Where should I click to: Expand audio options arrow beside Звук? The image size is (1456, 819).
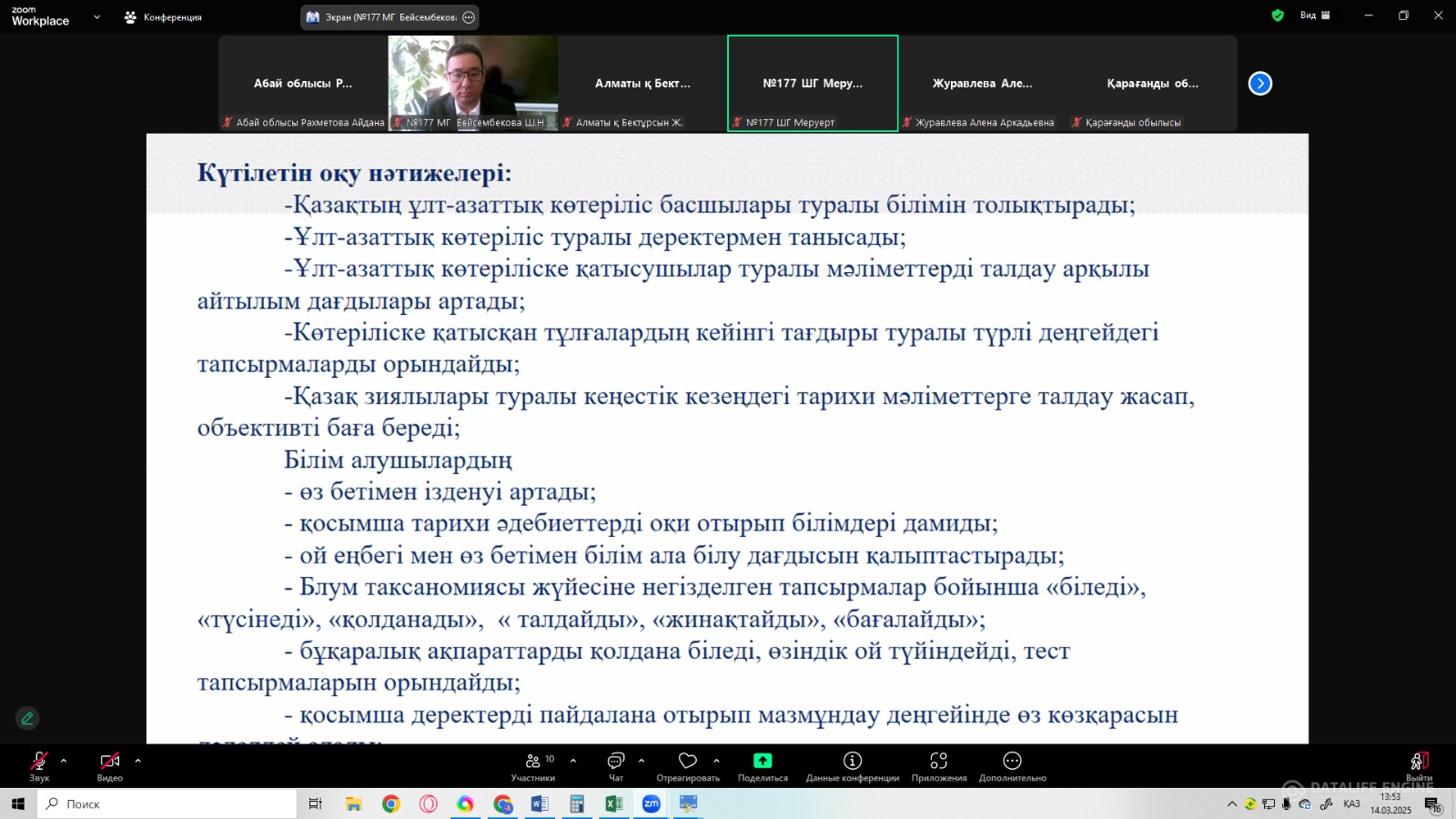(x=64, y=761)
